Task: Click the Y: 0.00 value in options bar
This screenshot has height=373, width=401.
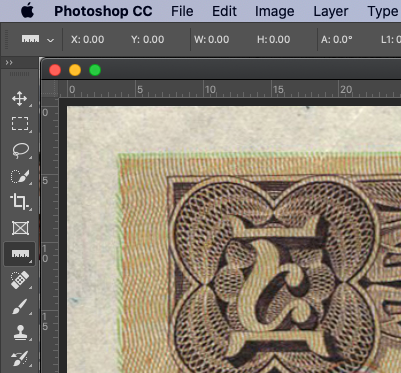Action: point(148,40)
